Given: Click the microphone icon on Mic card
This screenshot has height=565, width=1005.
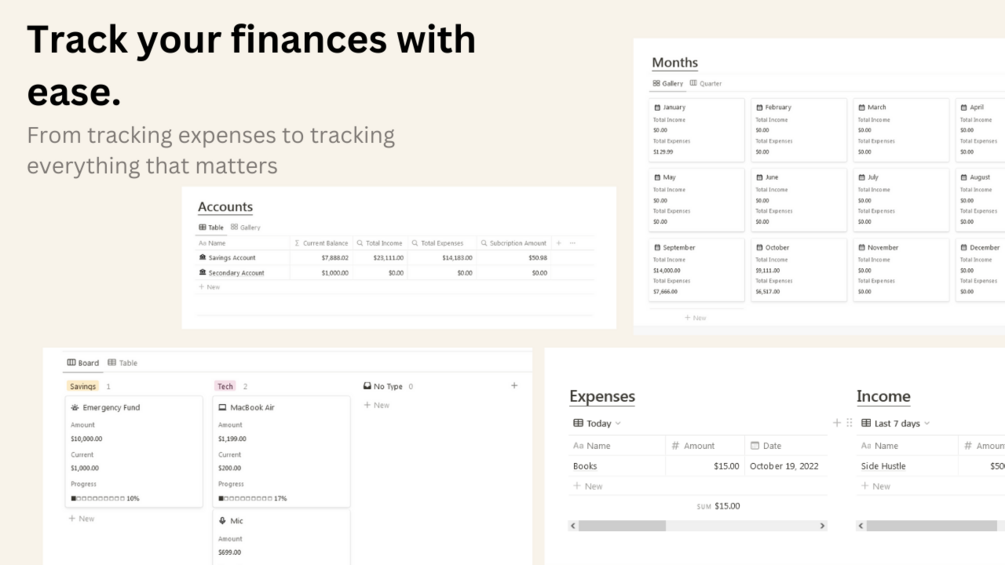Looking at the screenshot, I should point(223,521).
